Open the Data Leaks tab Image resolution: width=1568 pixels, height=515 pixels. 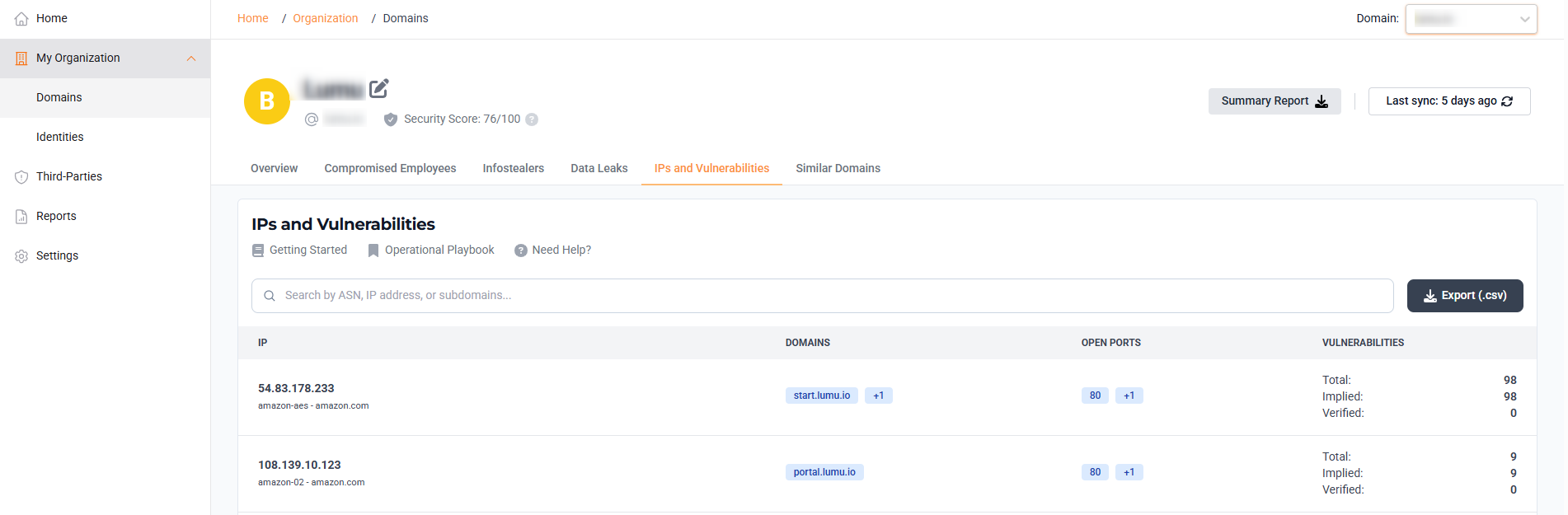pyautogui.click(x=599, y=168)
